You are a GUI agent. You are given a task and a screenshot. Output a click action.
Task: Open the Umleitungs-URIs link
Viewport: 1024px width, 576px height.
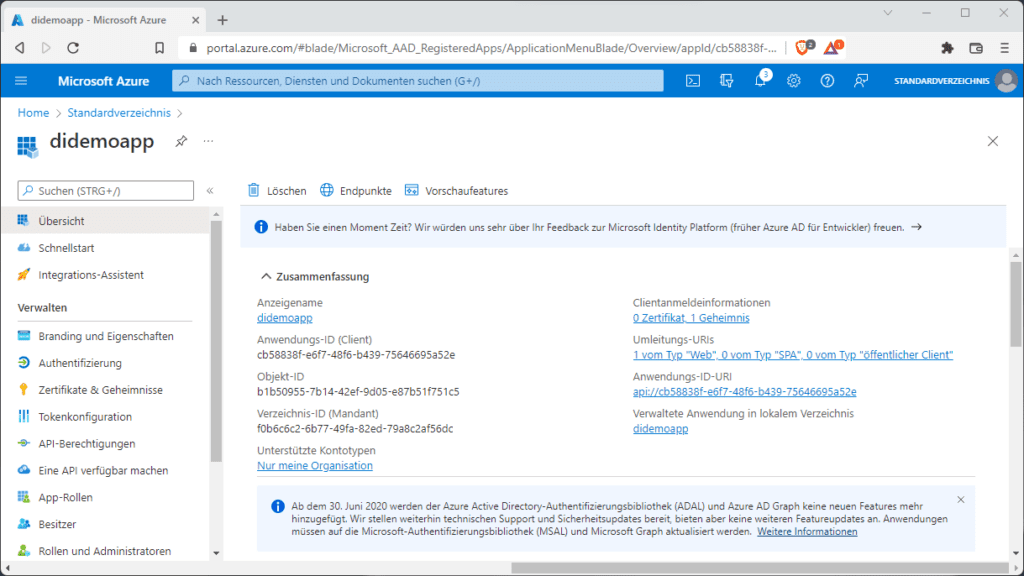(x=793, y=355)
